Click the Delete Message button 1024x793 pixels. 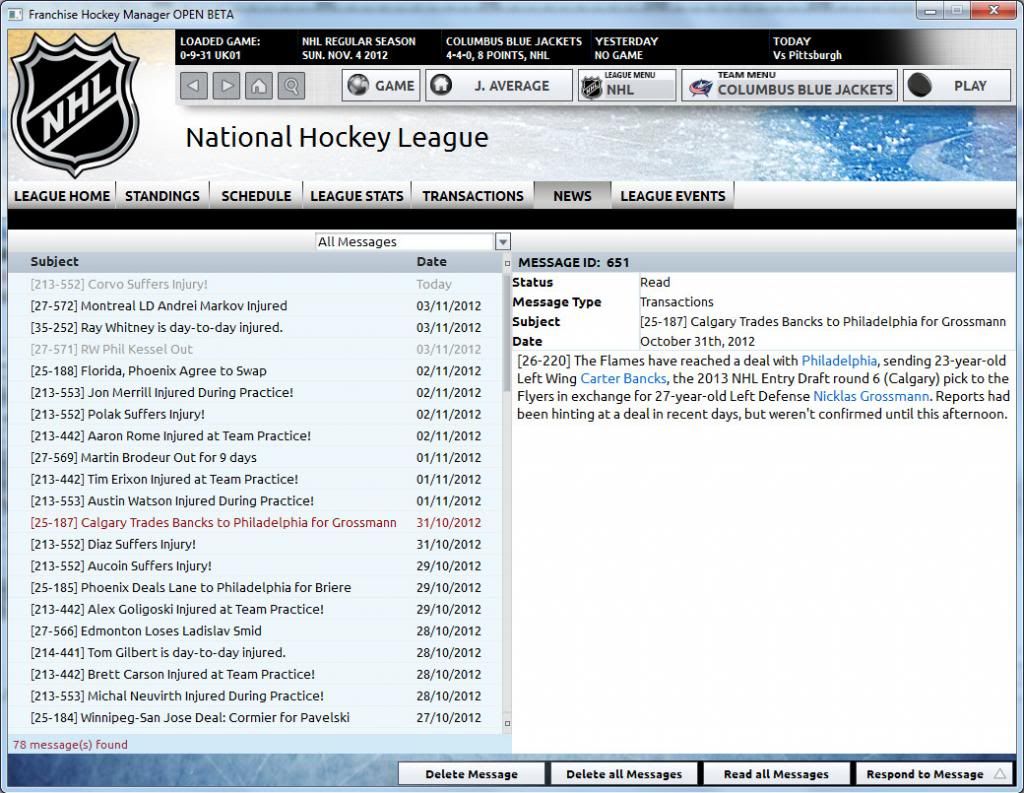(x=472, y=774)
